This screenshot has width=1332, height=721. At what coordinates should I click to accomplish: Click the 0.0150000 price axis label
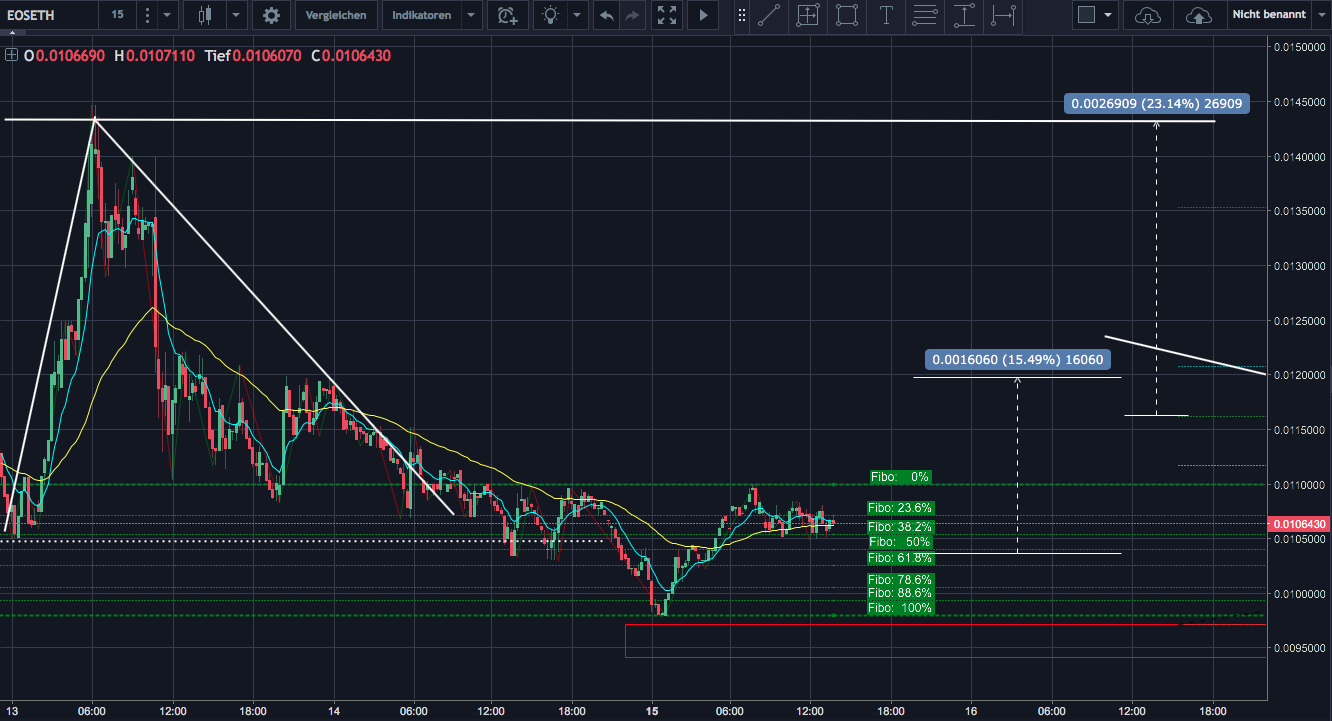[x=1300, y=47]
